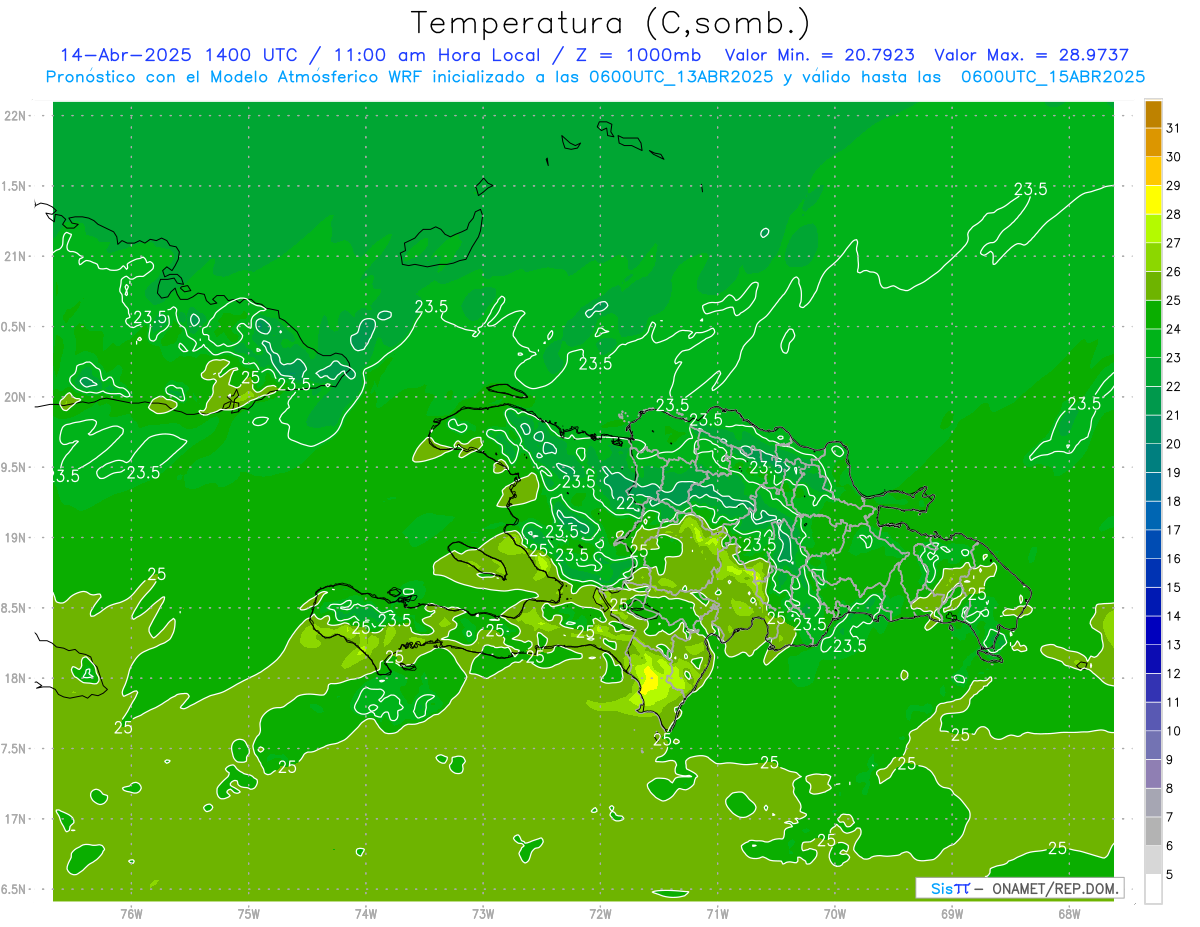The image size is (1200, 927).
Task: Click the colorbar label '10'
Action: click(1174, 731)
